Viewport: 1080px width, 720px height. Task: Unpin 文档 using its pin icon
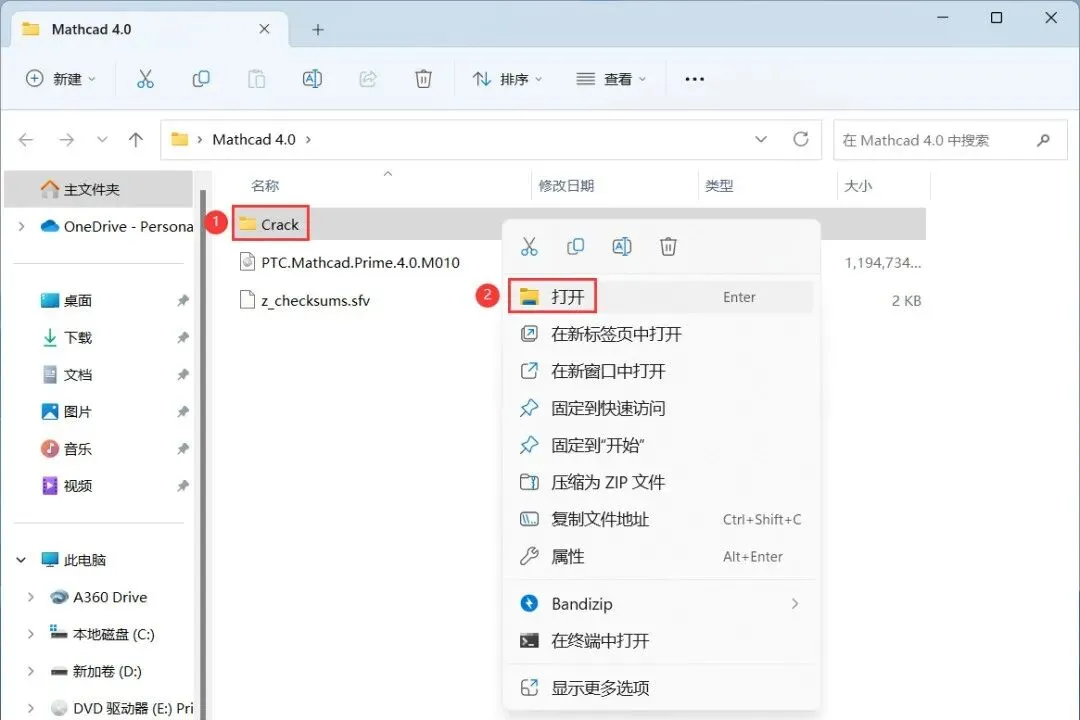pyautogui.click(x=183, y=375)
